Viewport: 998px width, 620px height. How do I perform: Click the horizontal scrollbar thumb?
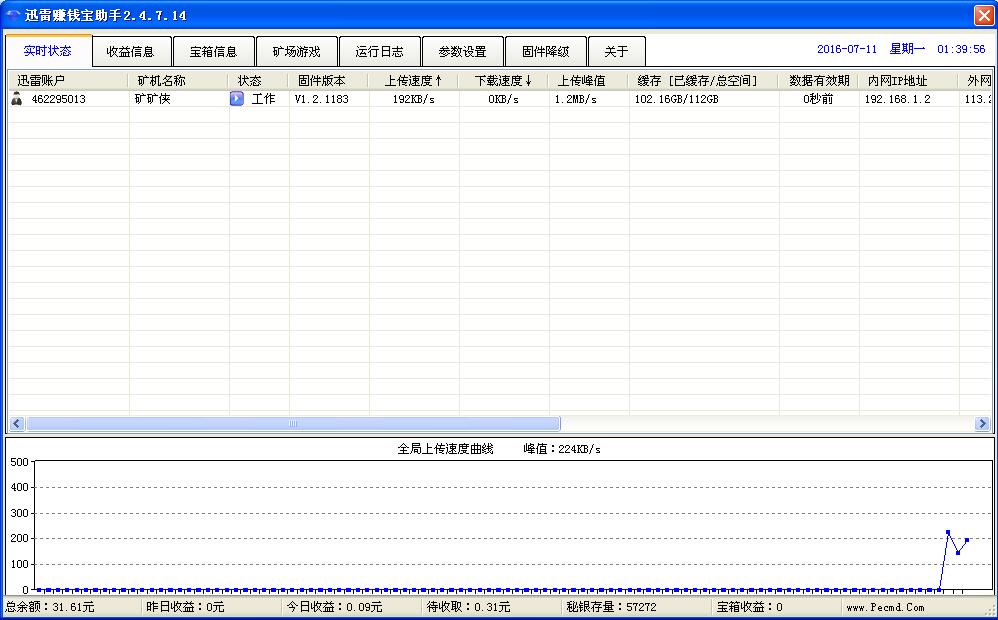[x=293, y=423]
